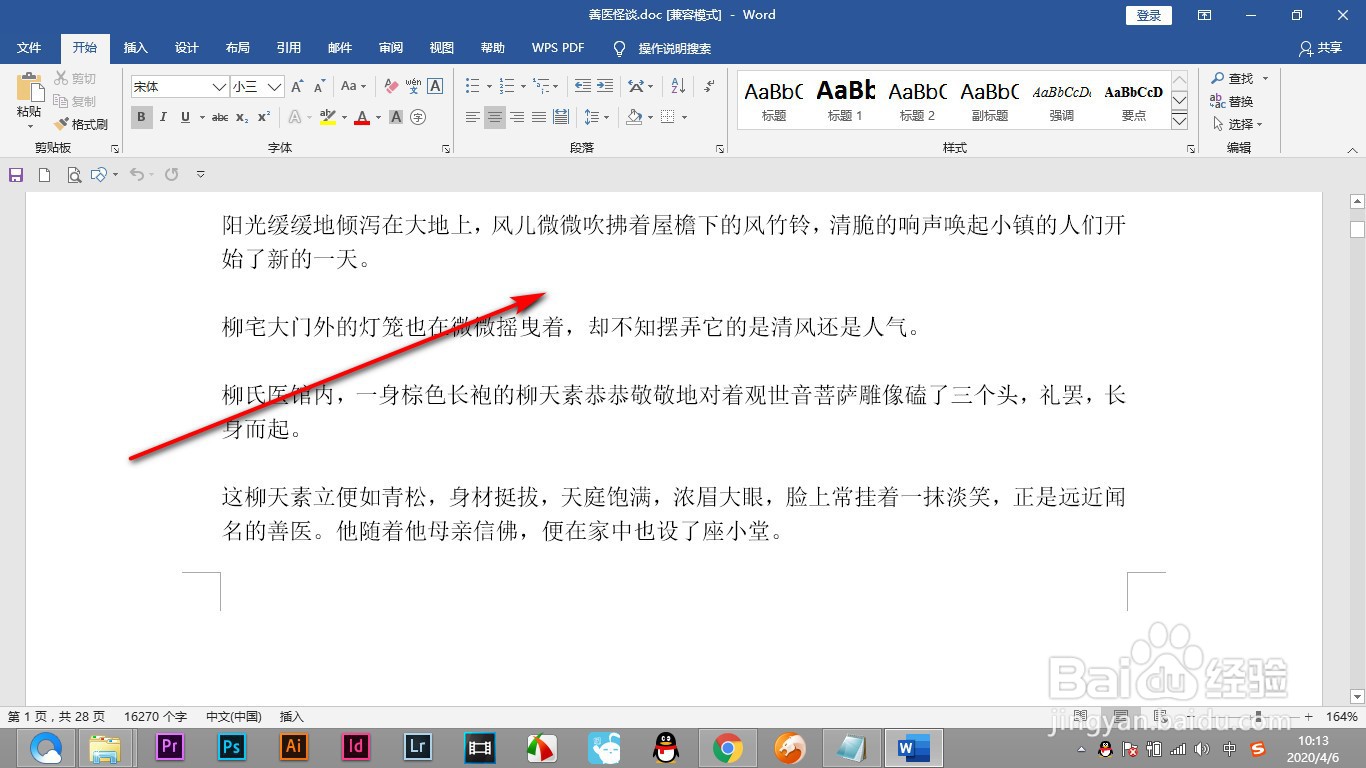Apply yellow text highlight color

tap(328, 117)
